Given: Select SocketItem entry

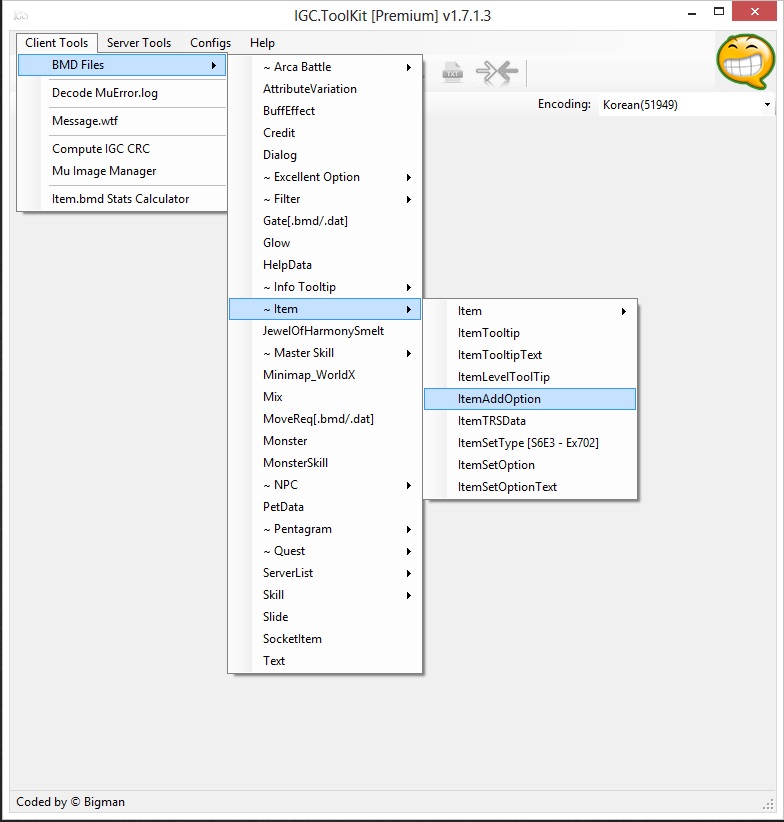Looking at the screenshot, I should pos(325,640).
